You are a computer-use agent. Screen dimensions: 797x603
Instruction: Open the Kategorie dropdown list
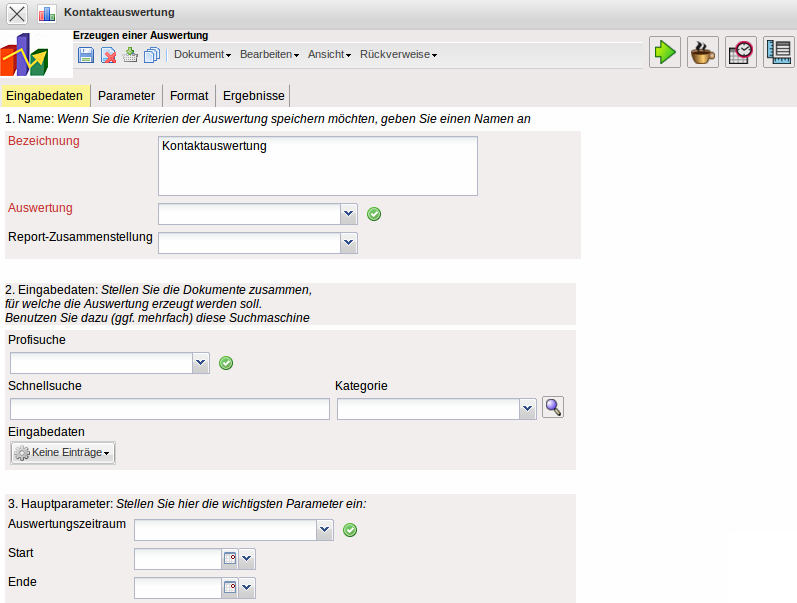[527, 409]
